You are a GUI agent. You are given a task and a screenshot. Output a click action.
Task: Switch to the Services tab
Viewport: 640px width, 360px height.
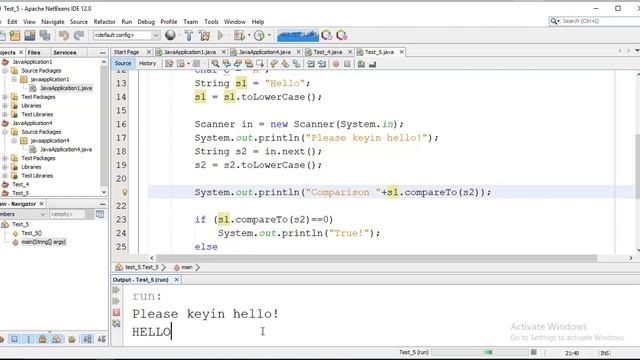(x=64, y=52)
